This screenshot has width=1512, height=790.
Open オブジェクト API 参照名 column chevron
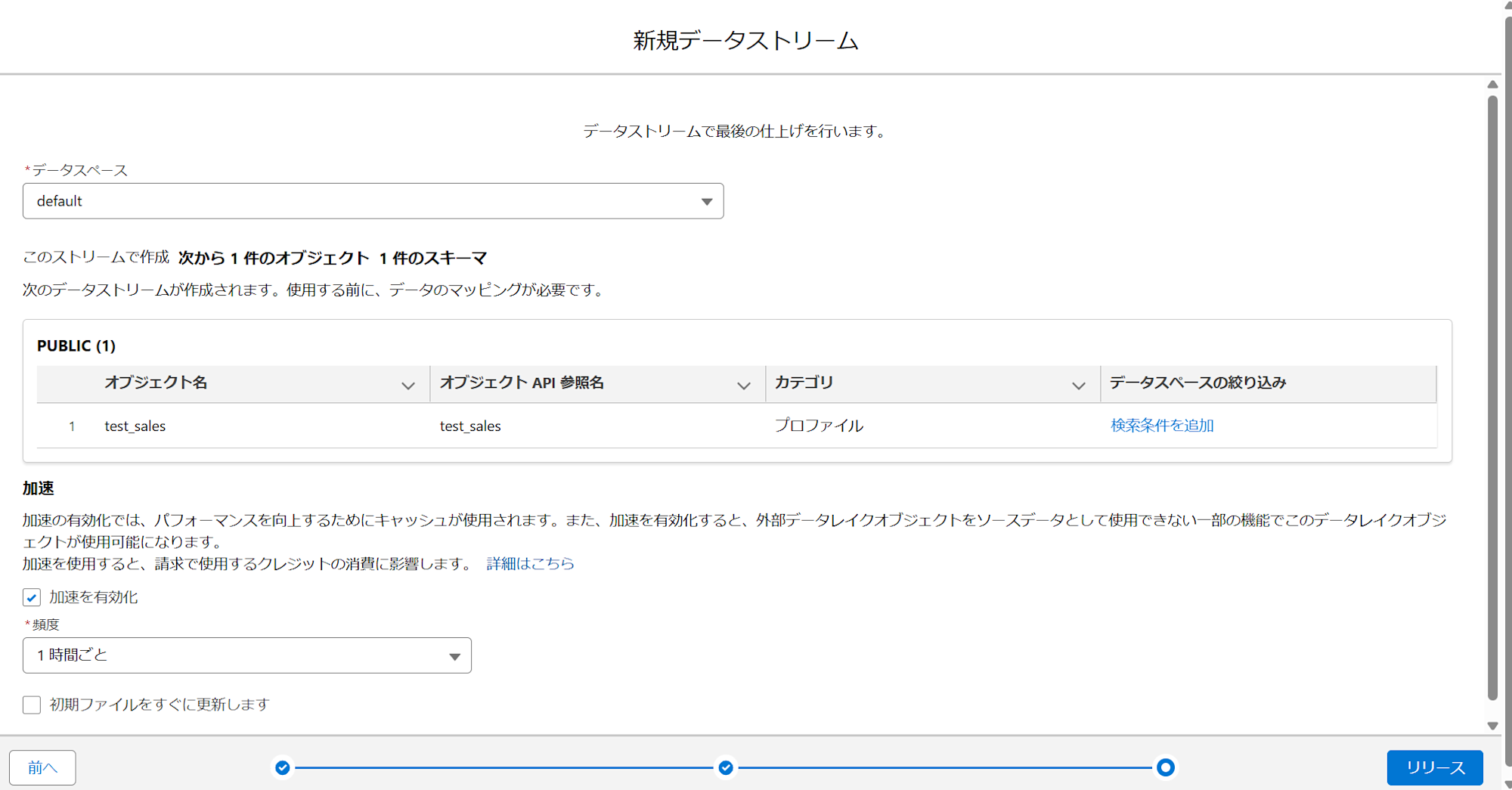tap(744, 386)
